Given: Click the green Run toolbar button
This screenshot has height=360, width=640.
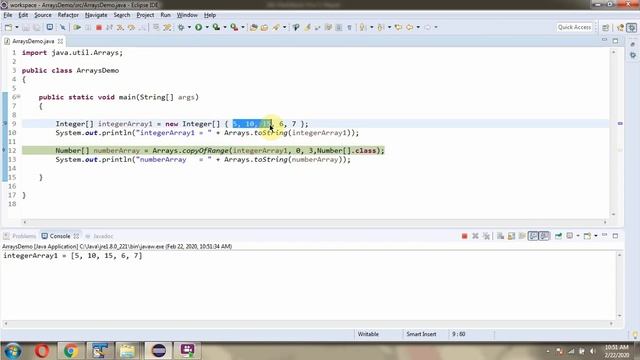Looking at the screenshot, I should (199, 27).
